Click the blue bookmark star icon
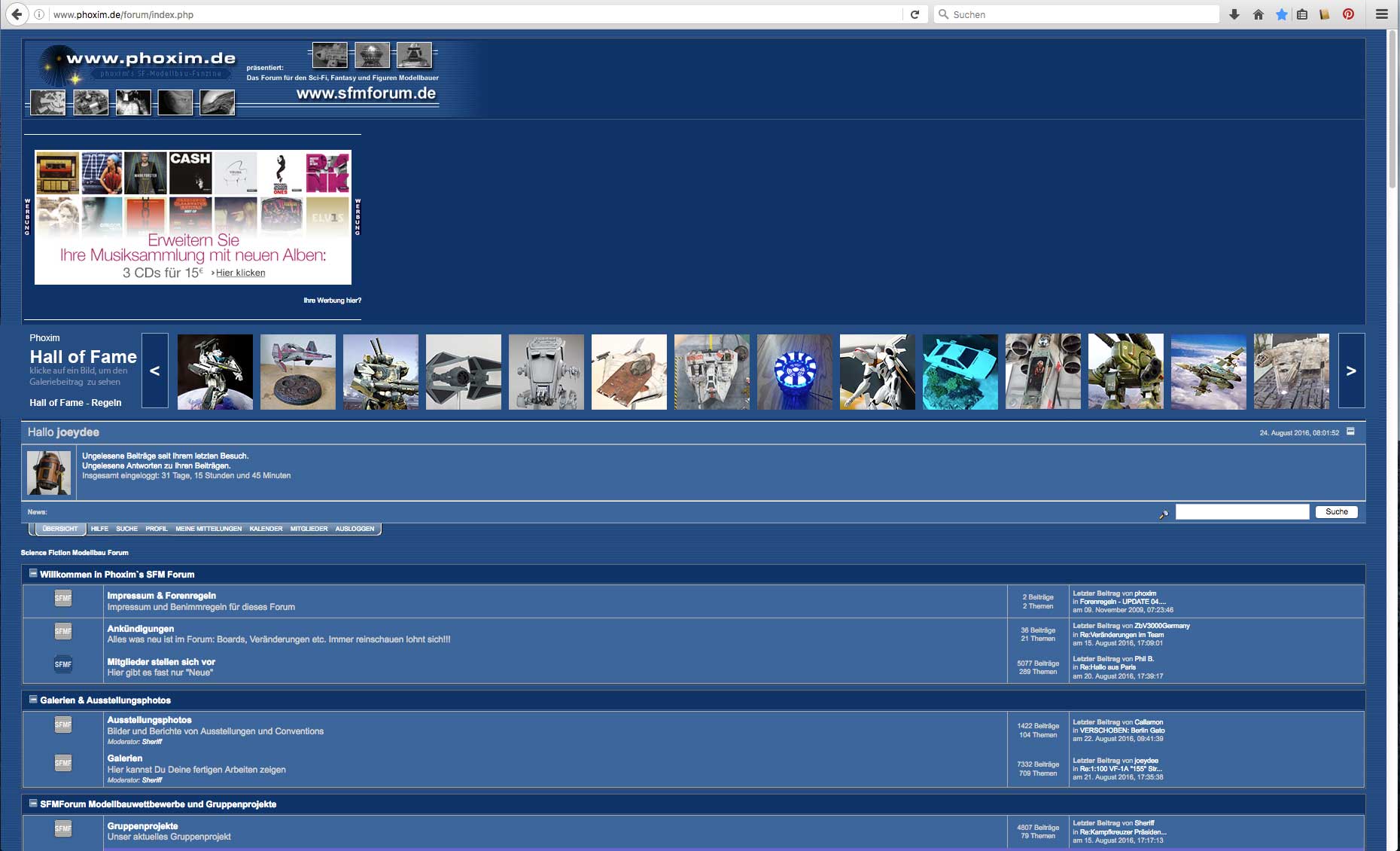This screenshot has height=851, width=1400. click(1281, 14)
